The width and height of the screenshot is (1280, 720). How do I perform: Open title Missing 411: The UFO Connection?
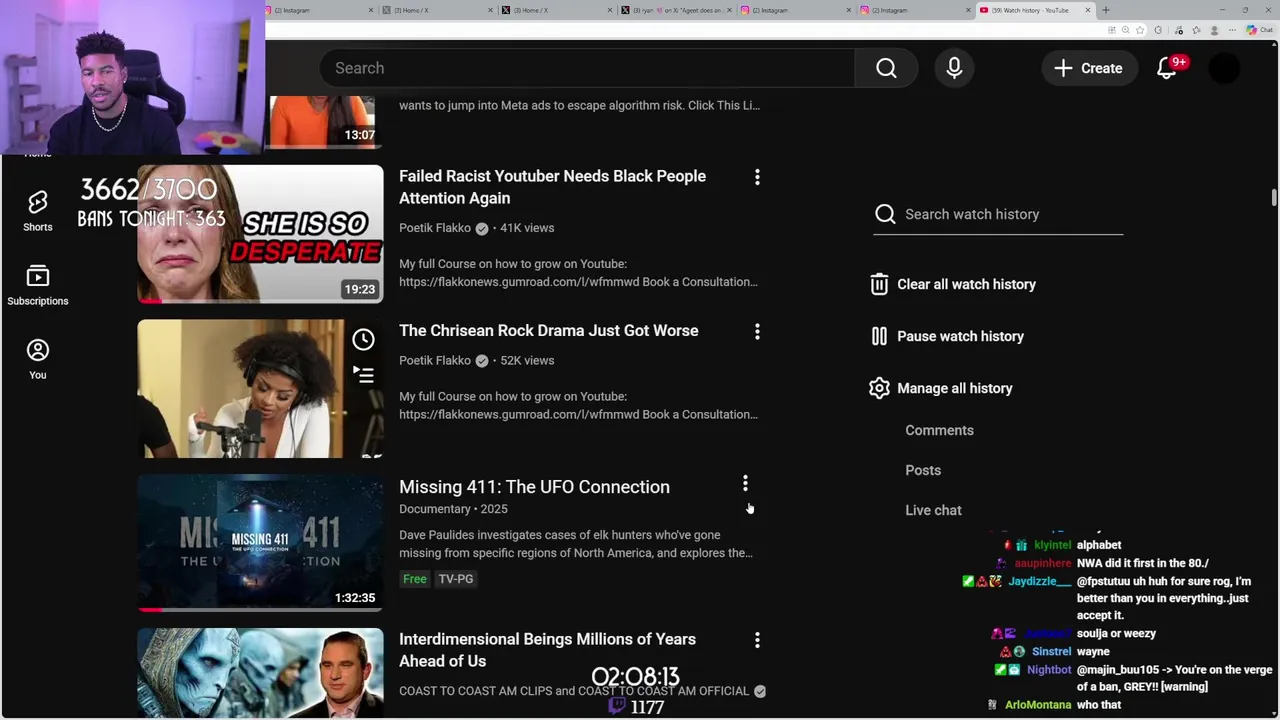[x=534, y=487]
